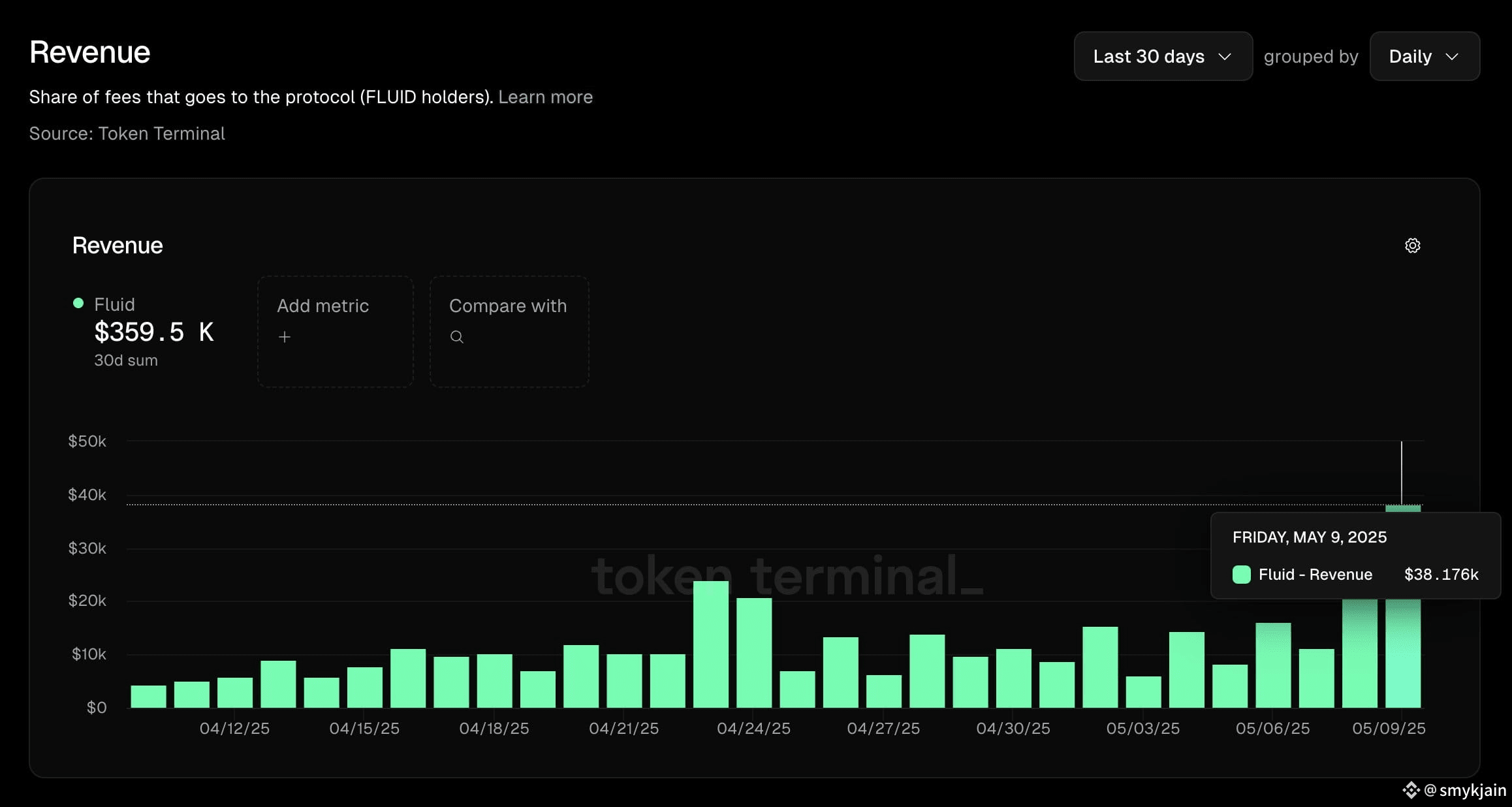Click the 04/21/25 x-axis date label

(624, 729)
